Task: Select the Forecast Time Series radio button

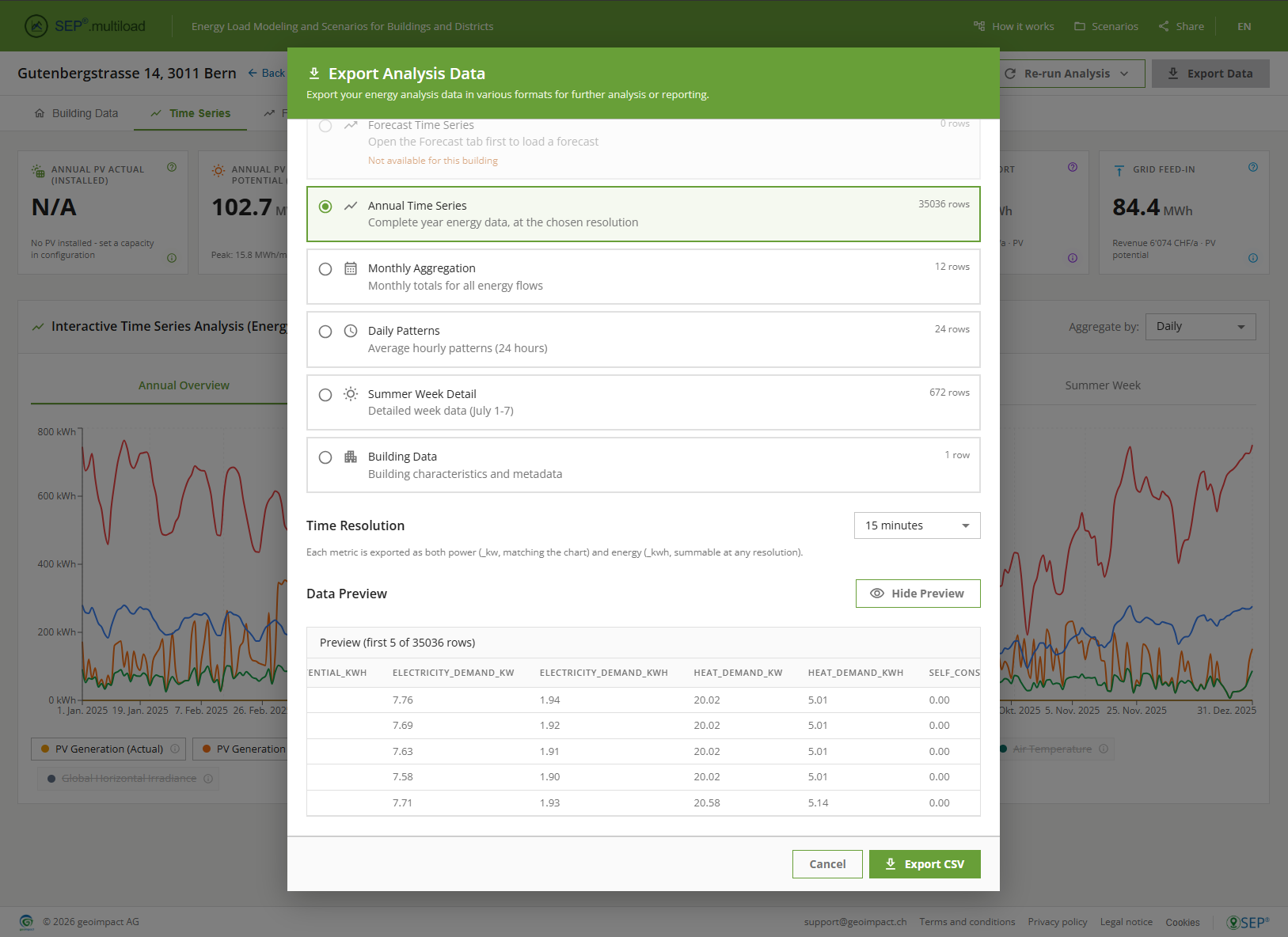Action: [325, 126]
